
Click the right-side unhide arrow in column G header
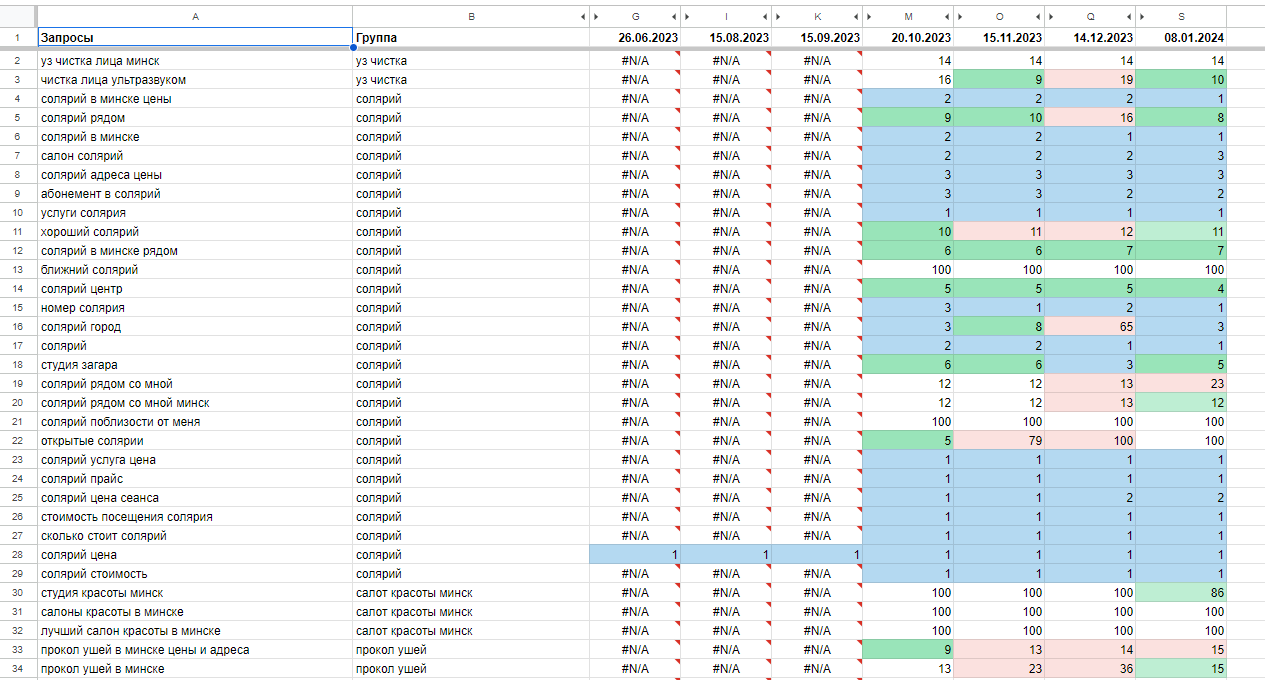point(674,17)
